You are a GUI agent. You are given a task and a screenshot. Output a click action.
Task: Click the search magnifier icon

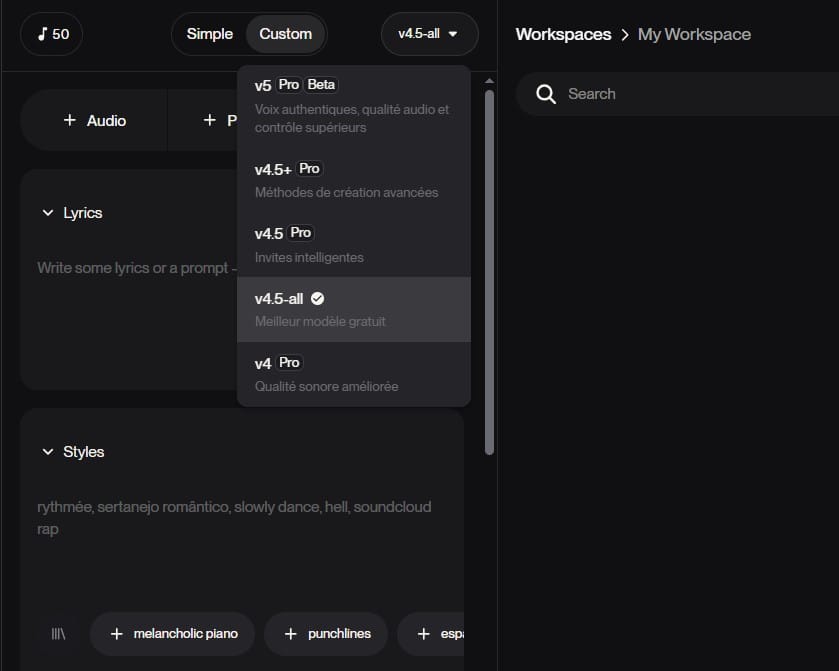click(x=545, y=94)
